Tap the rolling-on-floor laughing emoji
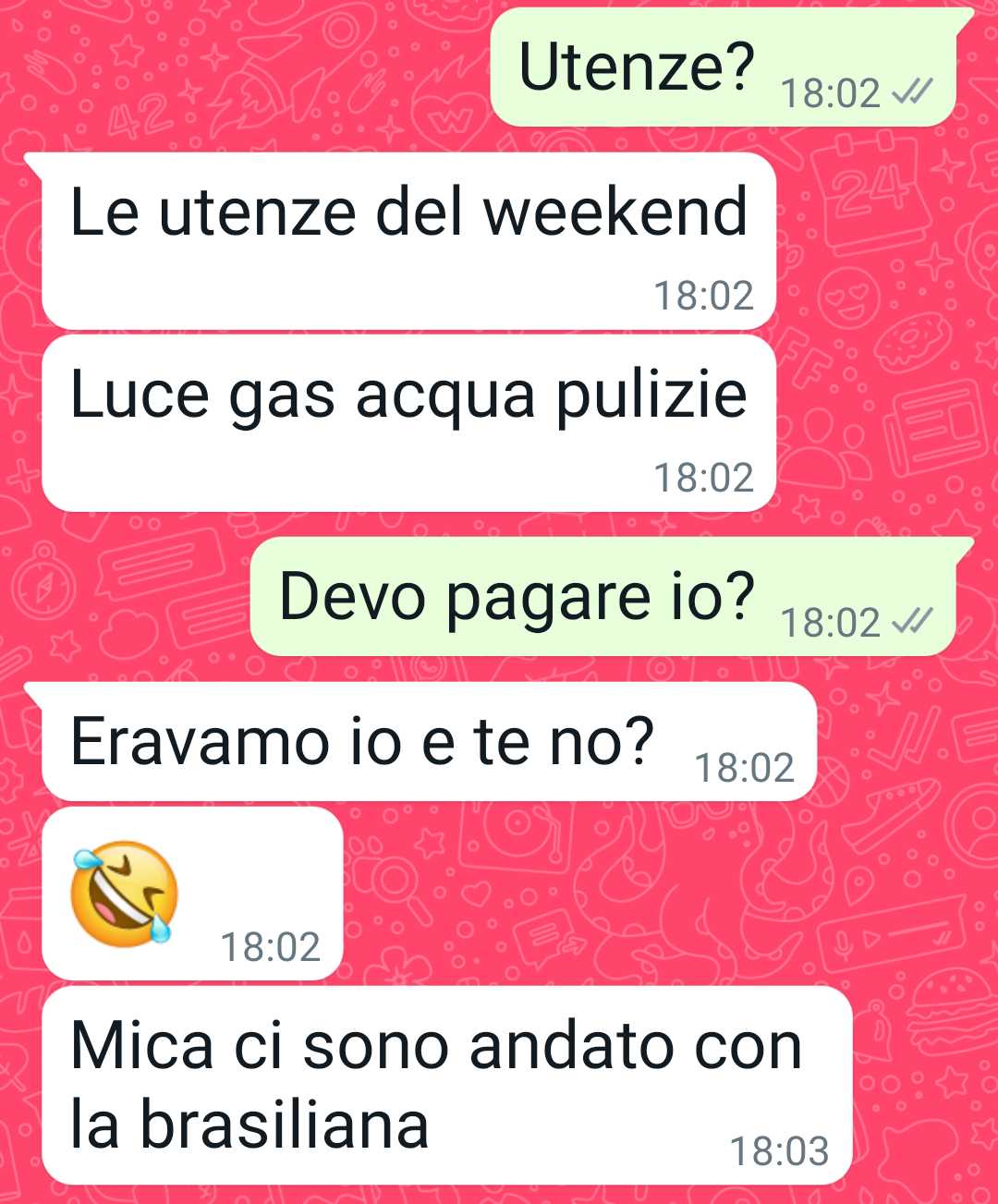The image size is (998, 1204). (125, 893)
